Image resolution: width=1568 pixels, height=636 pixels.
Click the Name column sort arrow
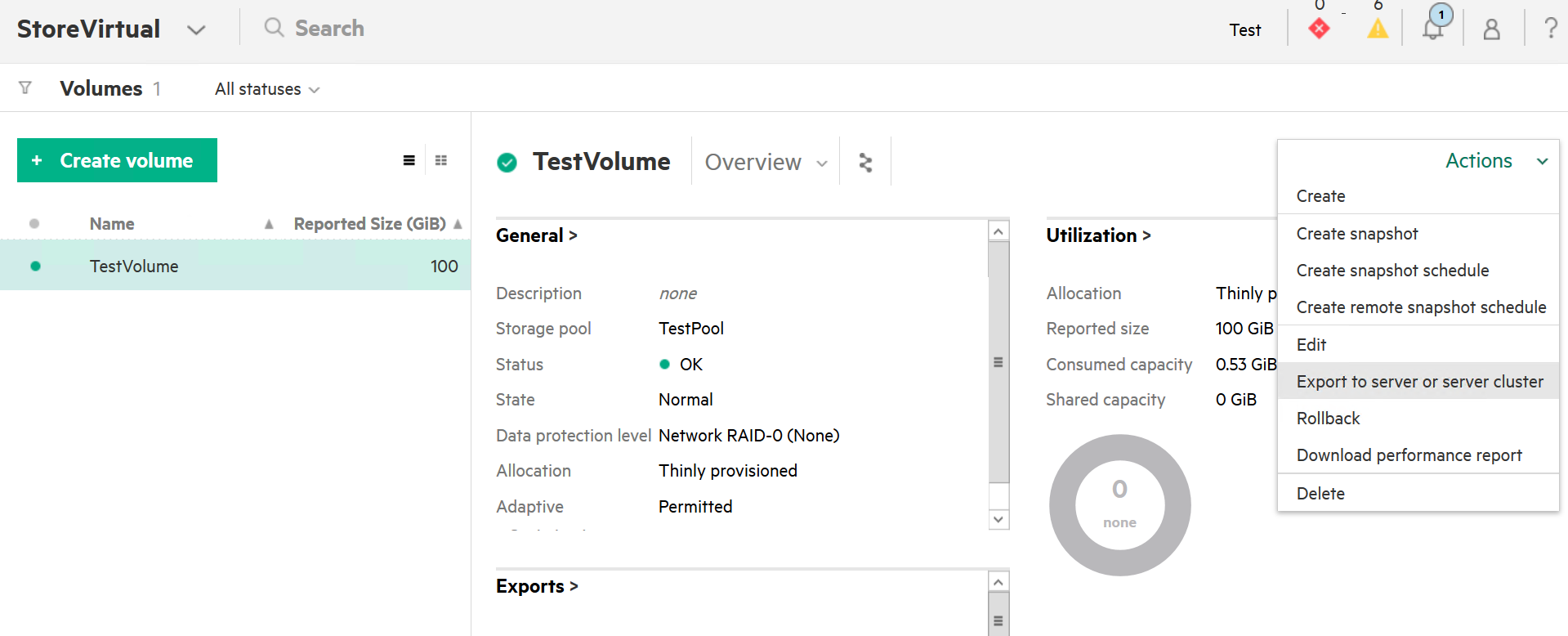tap(269, 224)
